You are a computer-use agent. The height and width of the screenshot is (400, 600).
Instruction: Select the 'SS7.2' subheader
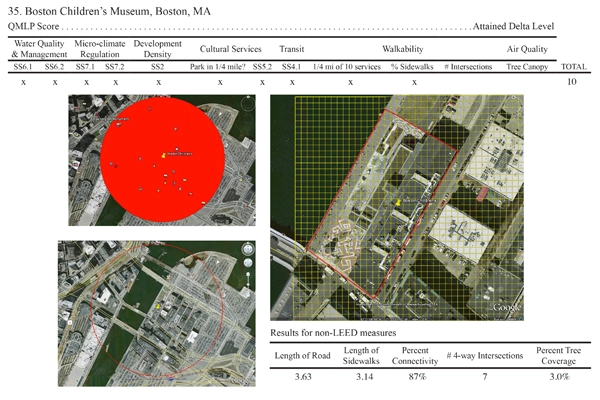coord(114,67)
